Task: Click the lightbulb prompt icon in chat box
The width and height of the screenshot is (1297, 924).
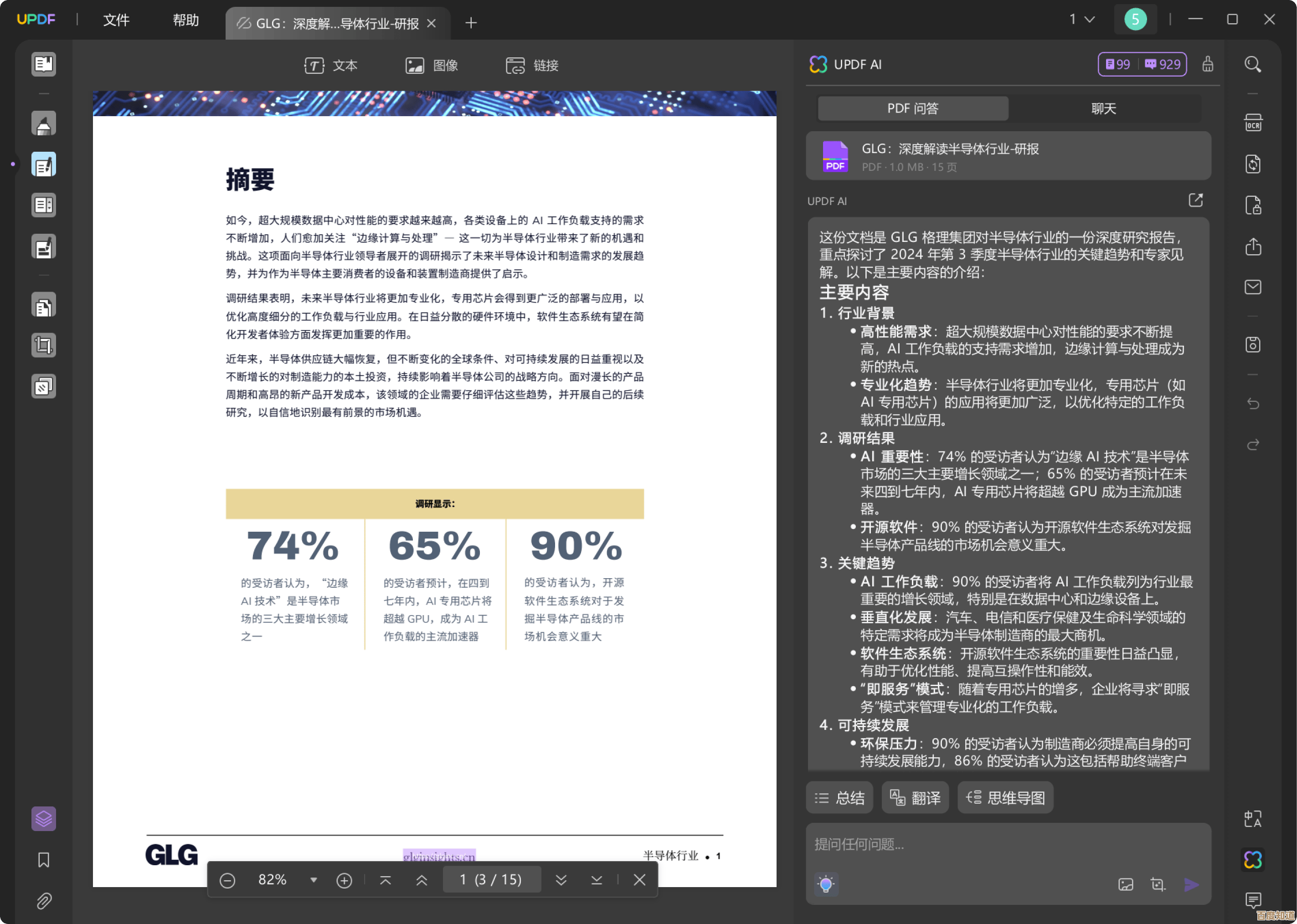Action: [825, 883]
